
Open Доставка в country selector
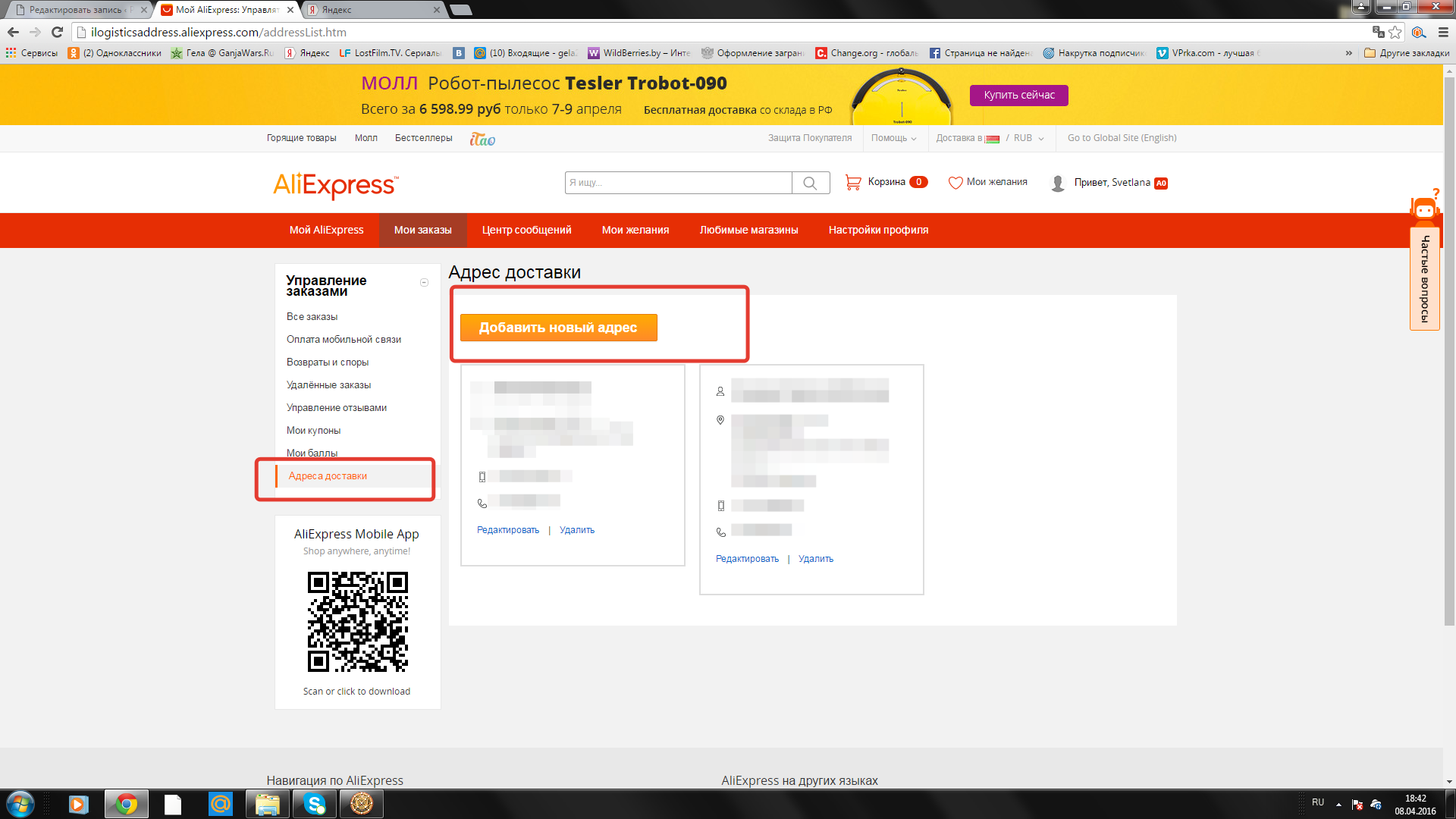(x=968, y=138)
